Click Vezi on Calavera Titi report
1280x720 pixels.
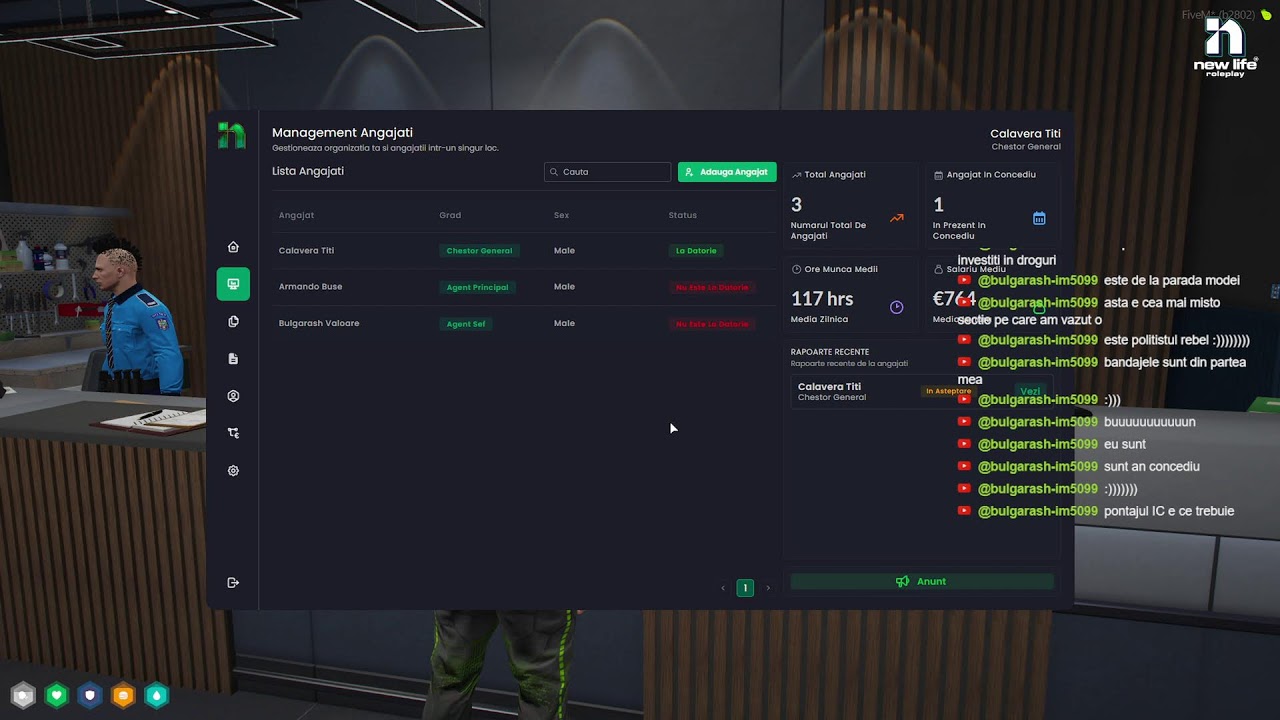click(1030, 391)
